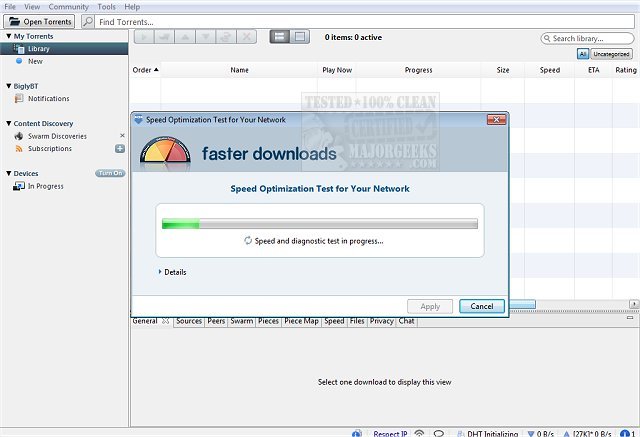Click the Open Torrents folder icon

14,21
